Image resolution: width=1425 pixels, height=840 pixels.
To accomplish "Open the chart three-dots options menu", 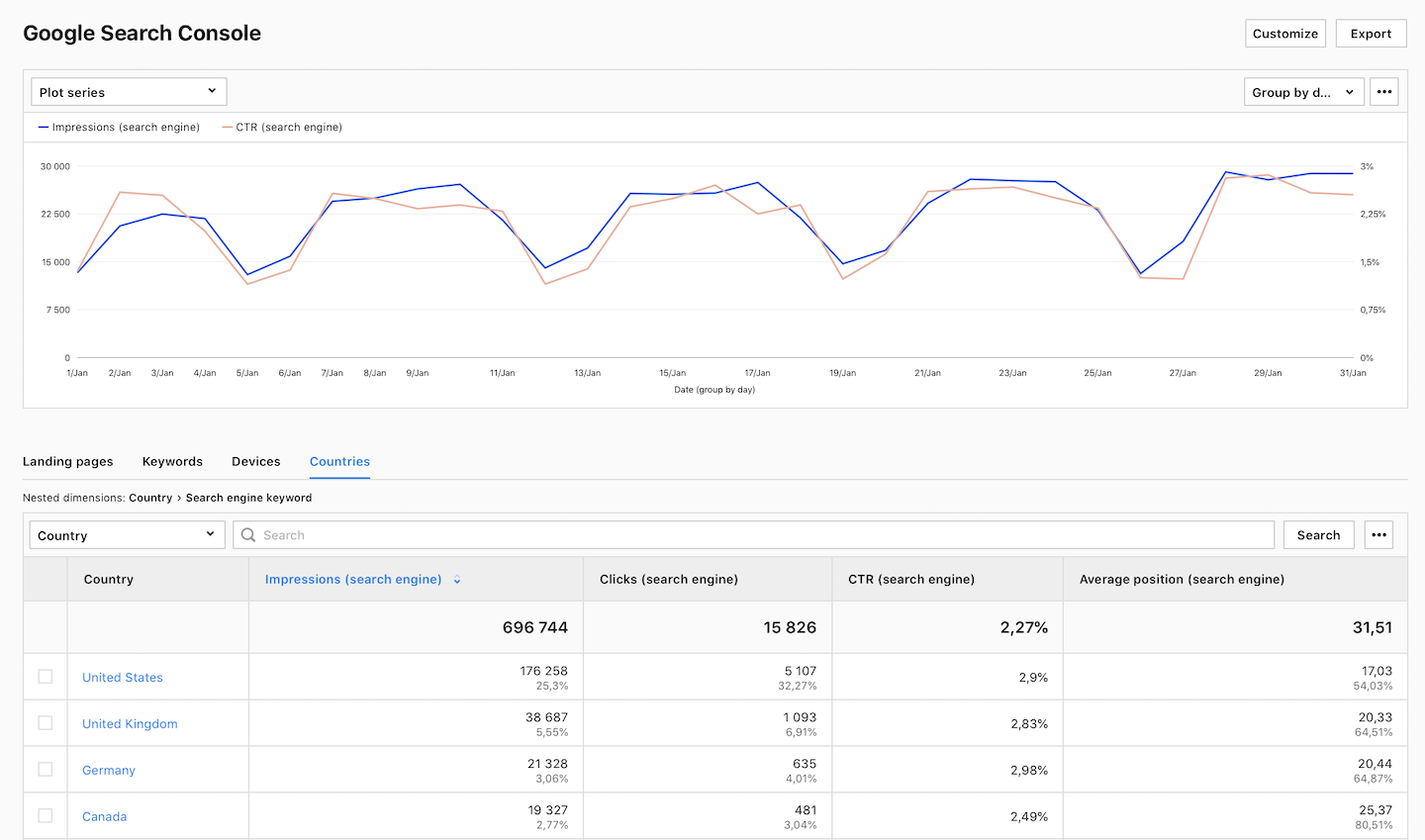I will [1384, 92].
